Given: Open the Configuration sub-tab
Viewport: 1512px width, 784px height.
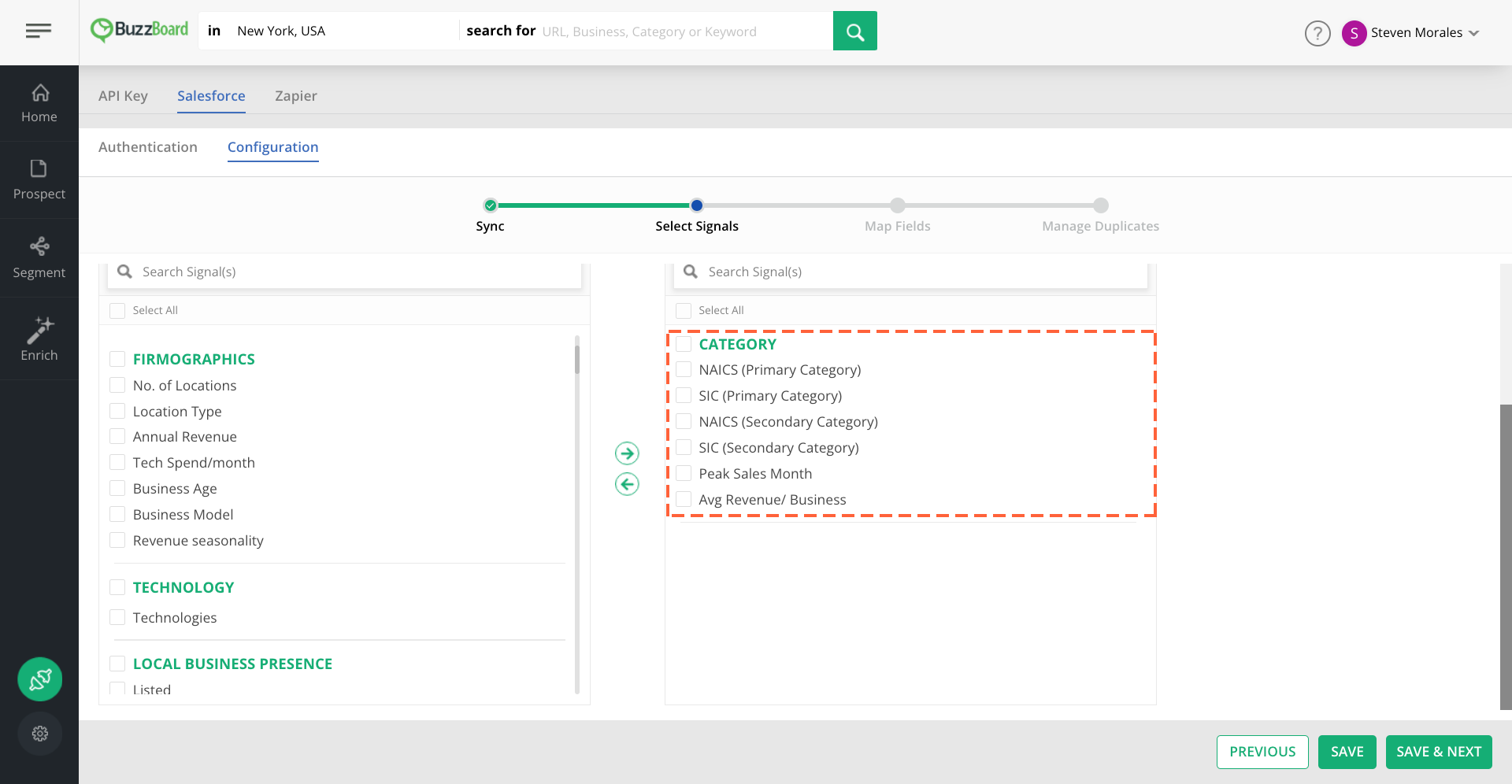Looking at the screenshot, I should point(273,147).
